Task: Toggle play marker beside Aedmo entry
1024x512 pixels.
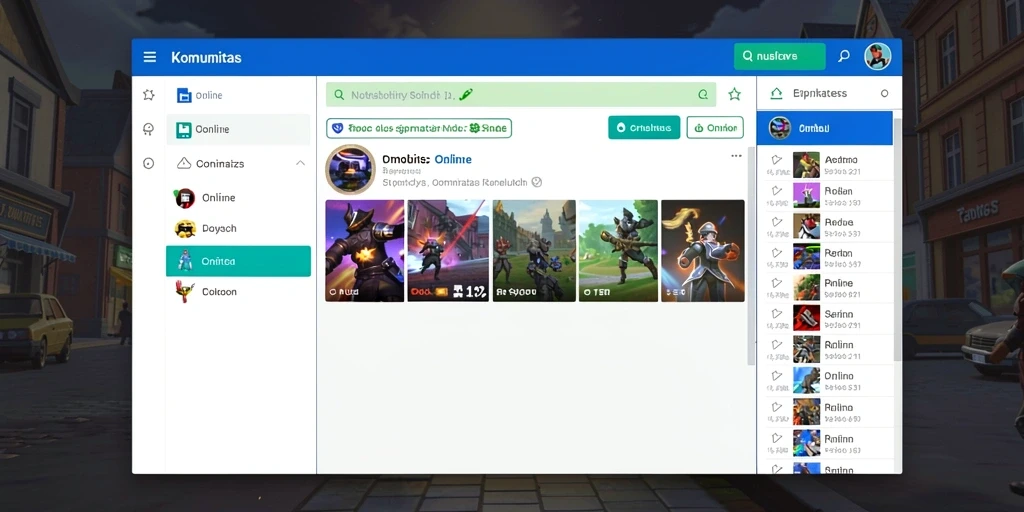Action: point(776,159)
